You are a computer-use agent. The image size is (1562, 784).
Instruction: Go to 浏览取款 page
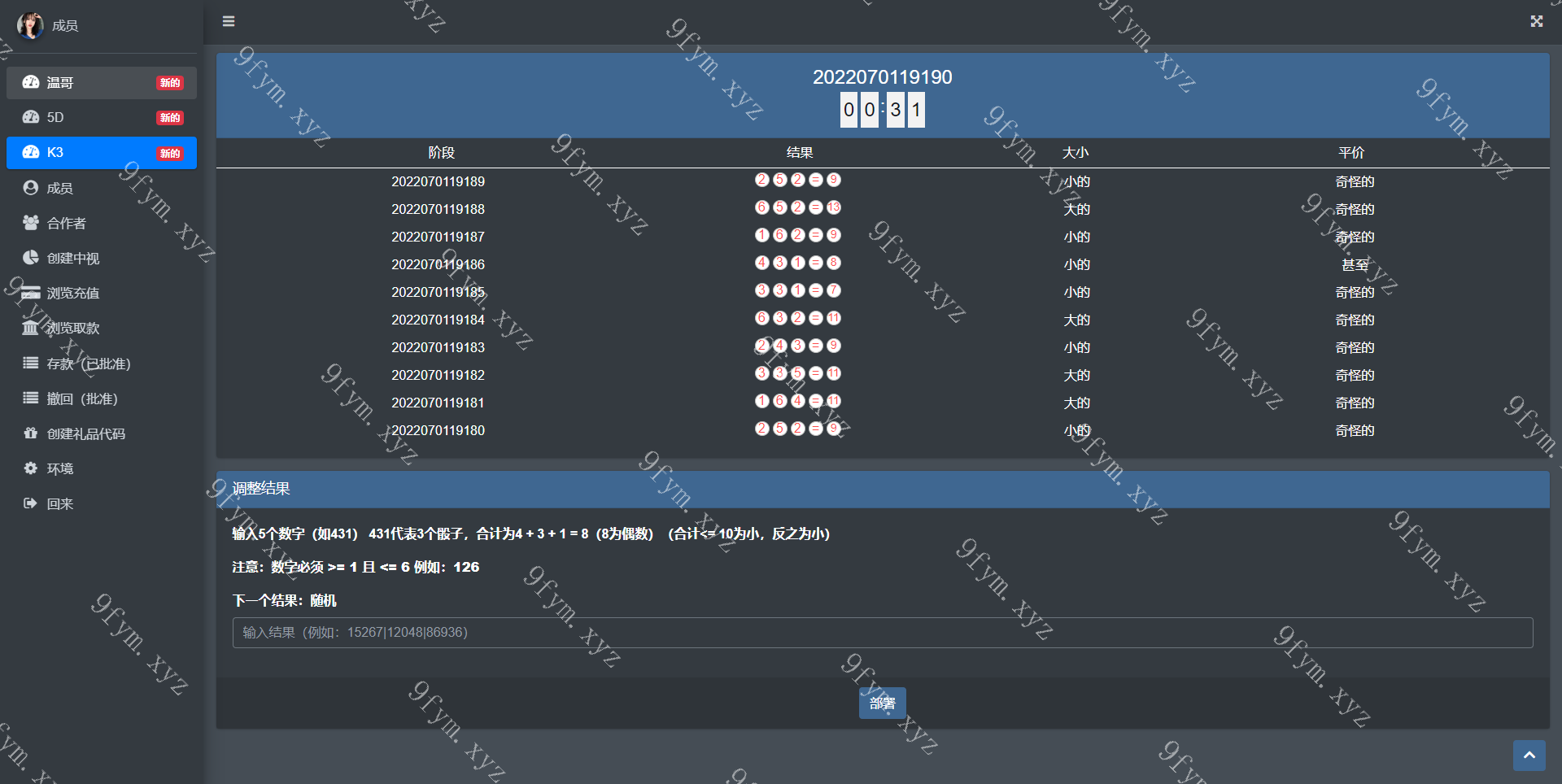(102, 328)
